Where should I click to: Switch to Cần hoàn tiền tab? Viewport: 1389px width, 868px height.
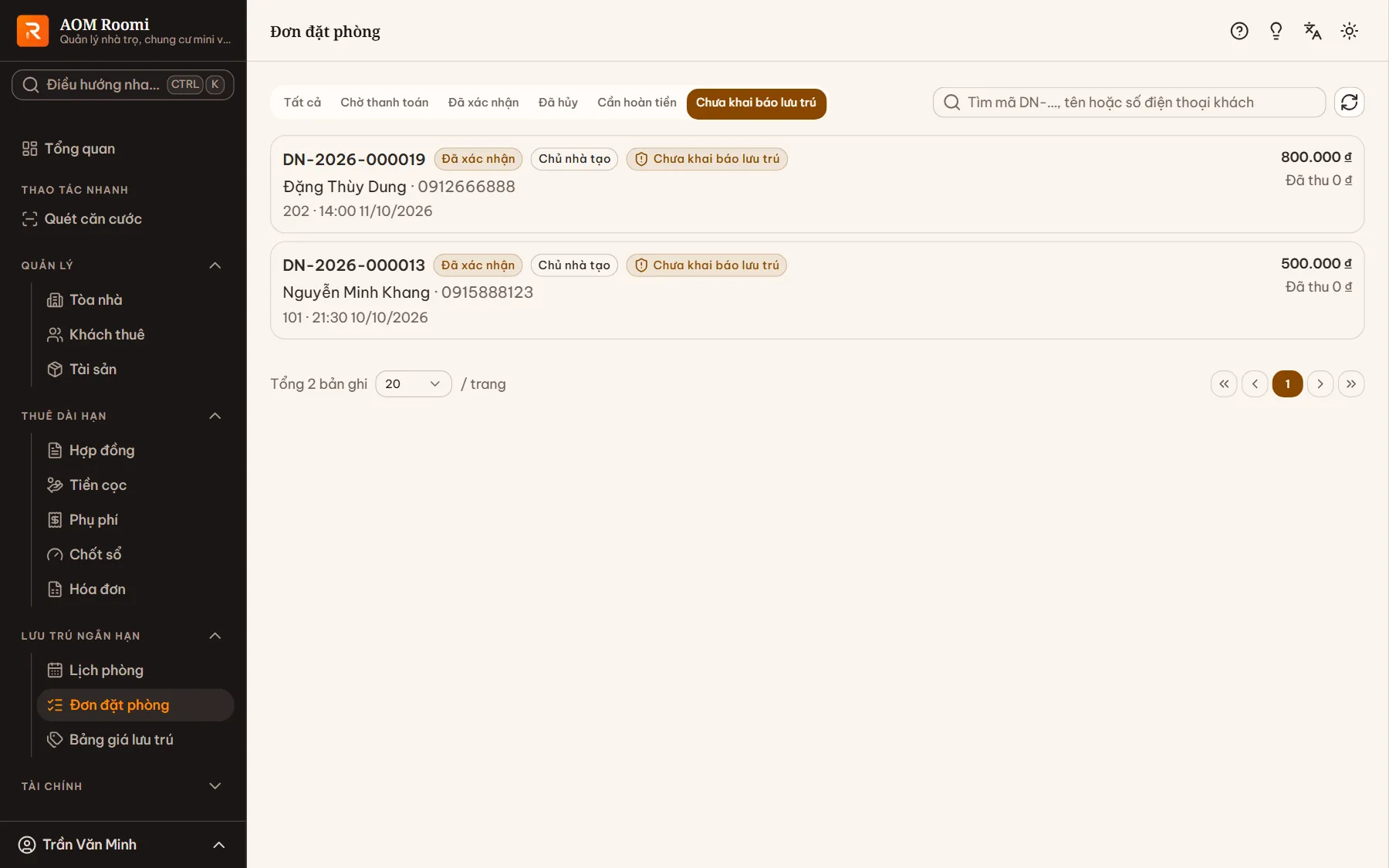[x=637, y=103]
